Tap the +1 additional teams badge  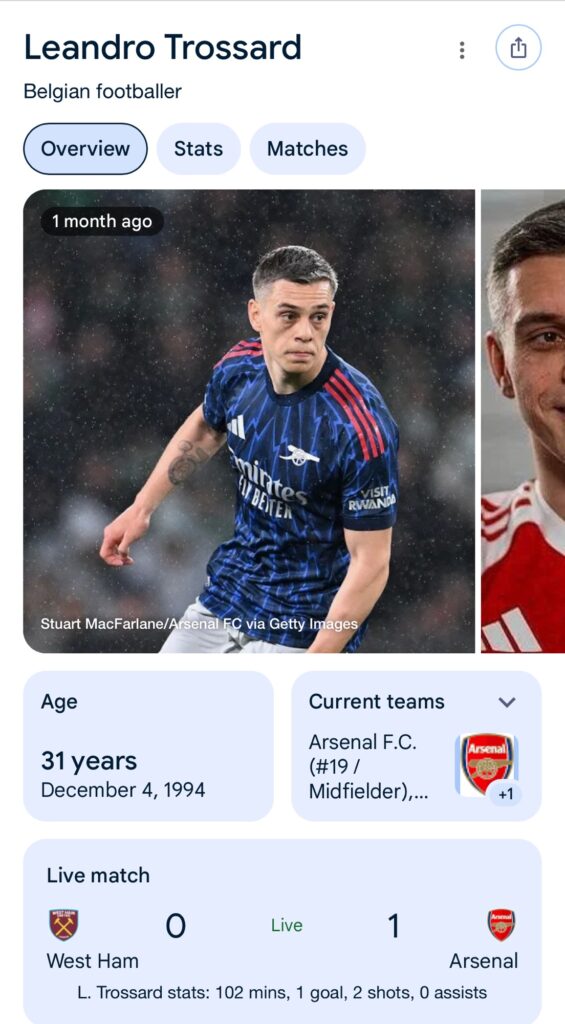point(506,795)
